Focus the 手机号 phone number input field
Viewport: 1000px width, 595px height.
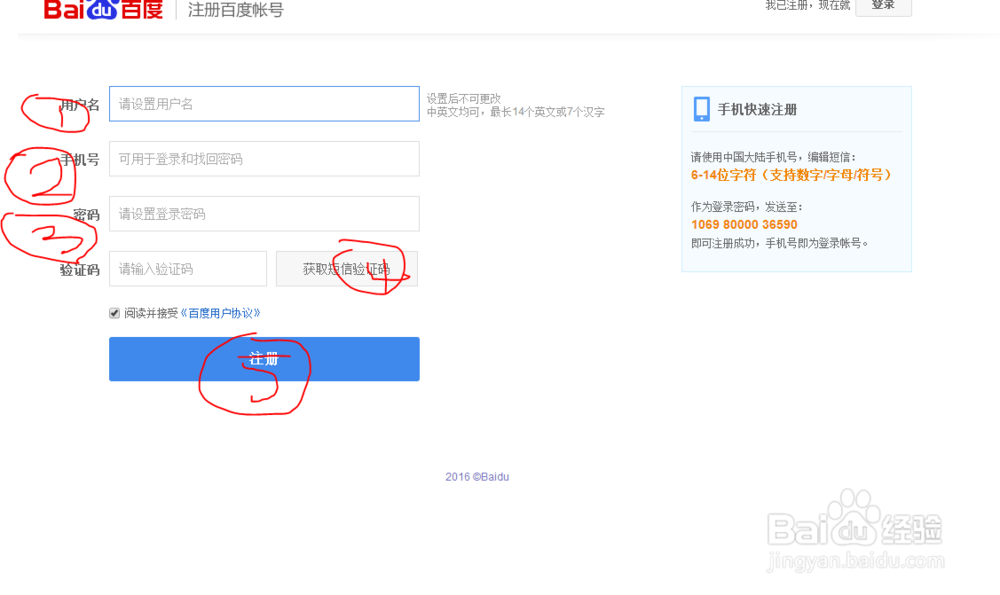pyautogui.click(x=264, y=159)
